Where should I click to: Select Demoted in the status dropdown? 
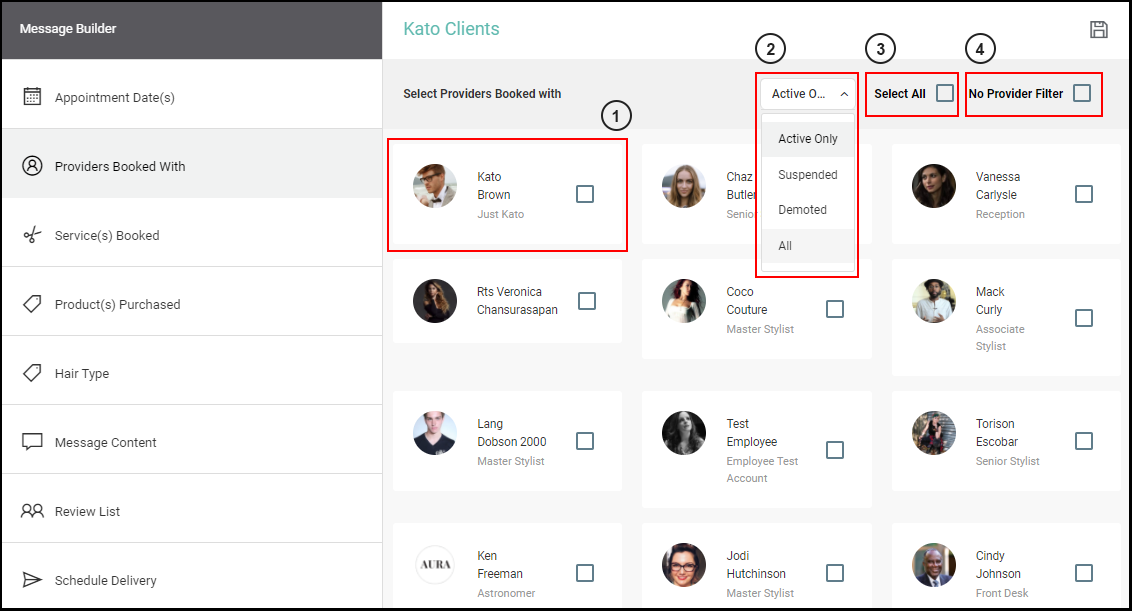click(x=808, y=209)
